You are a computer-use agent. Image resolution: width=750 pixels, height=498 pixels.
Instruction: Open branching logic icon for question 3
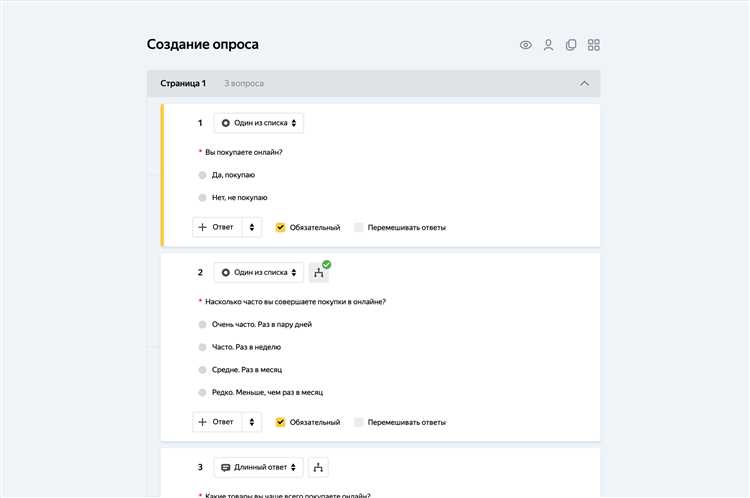pyautogui.click(x=319, y=467)
